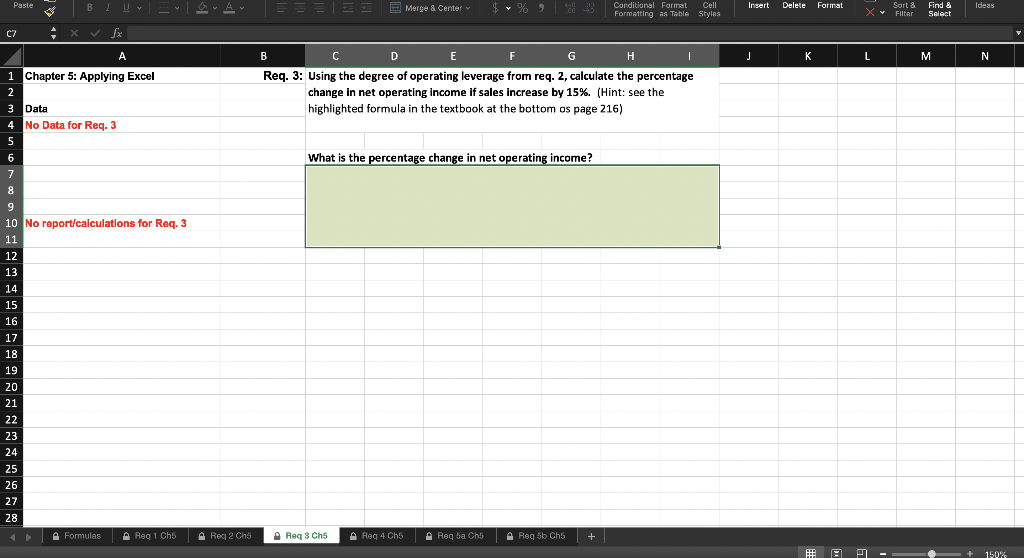Click the Name Box stepper arrows
Screen dimensions: 1024x558
pyautogui.click(x=54, y=33)
